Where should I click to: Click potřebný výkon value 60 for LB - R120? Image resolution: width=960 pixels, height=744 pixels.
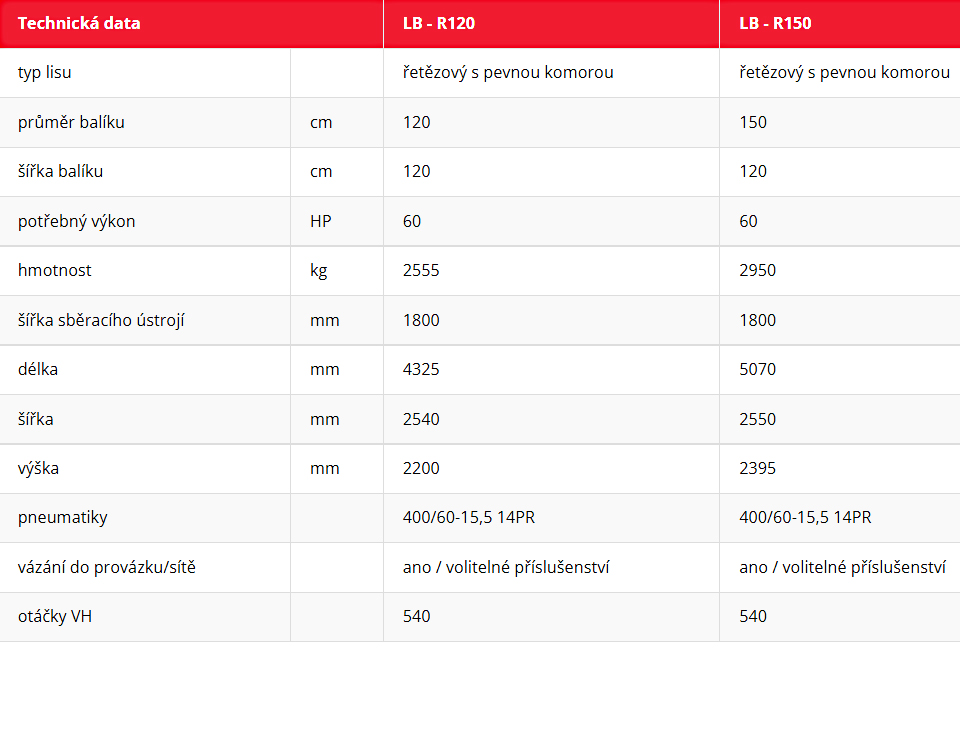click(x=412, y=221)
